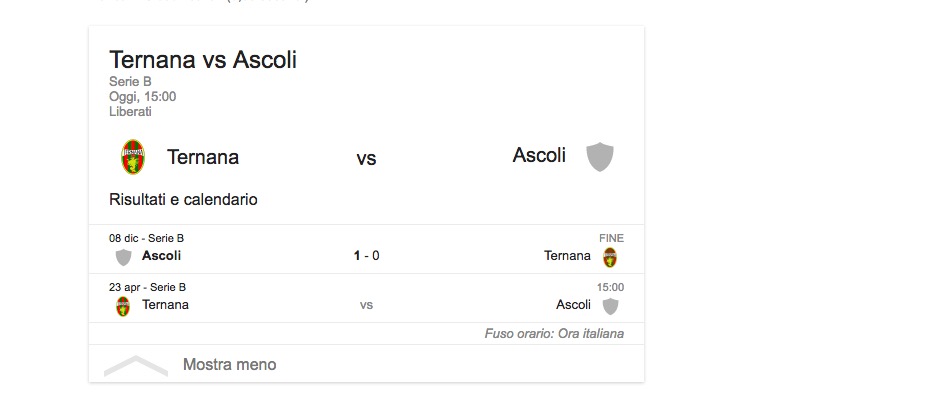Click the "Liberati" stadium name

coord(131,112)
